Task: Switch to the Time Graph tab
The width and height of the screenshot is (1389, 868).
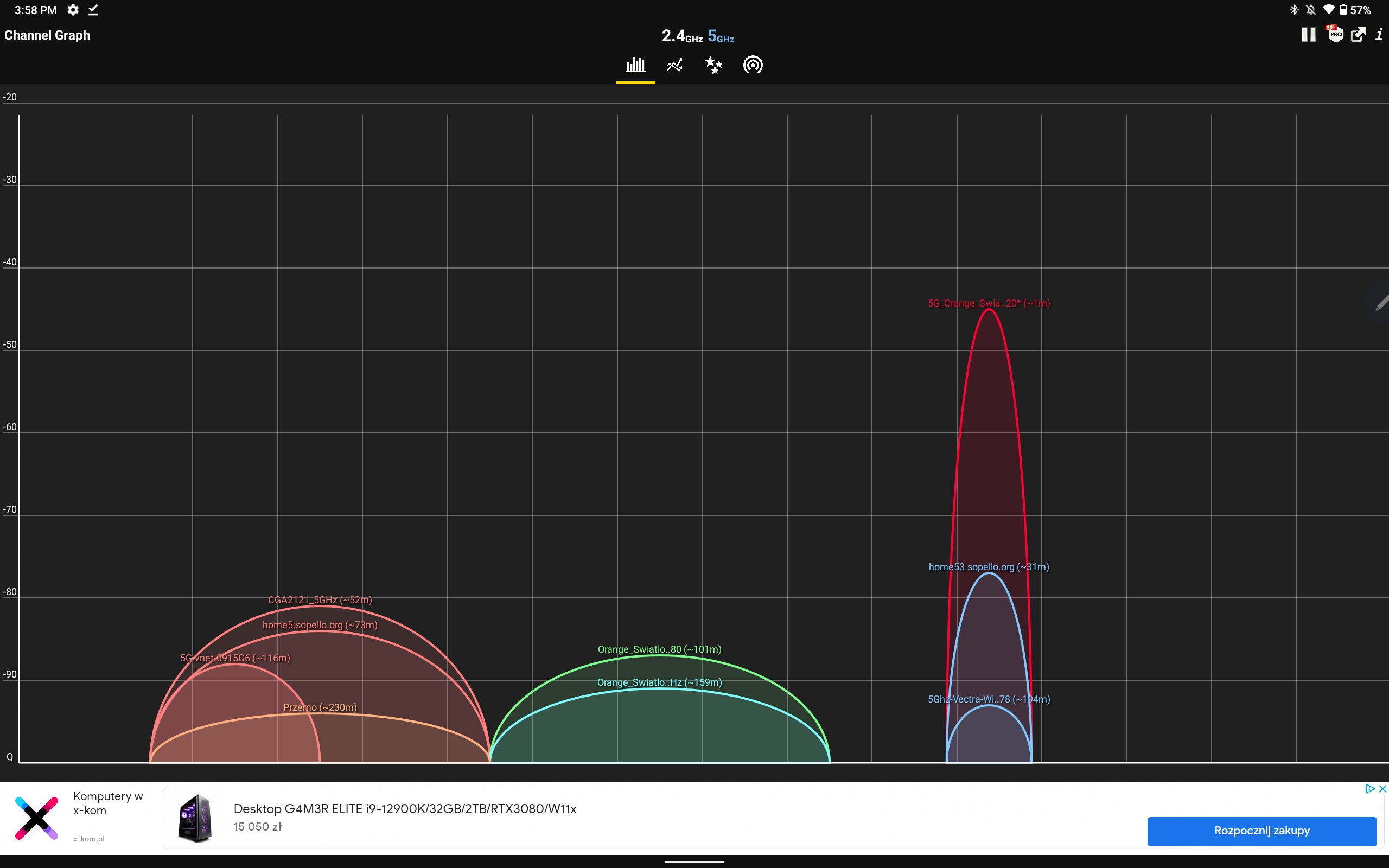Action: click(x=674, y=65)
